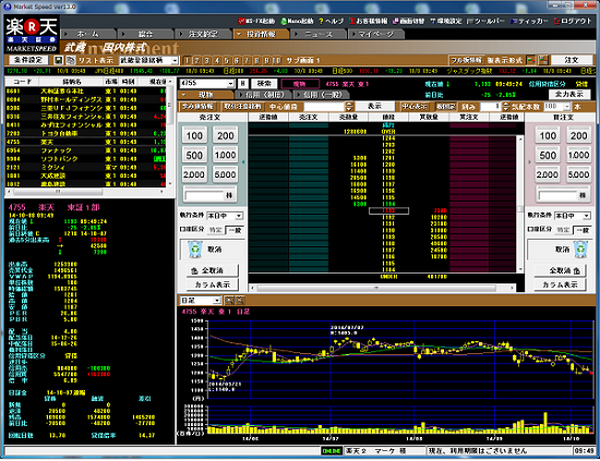The width and height of the screenshot is (600, 461).
Task: Open 日足 chart period dropdown
Action: (217, 300)
